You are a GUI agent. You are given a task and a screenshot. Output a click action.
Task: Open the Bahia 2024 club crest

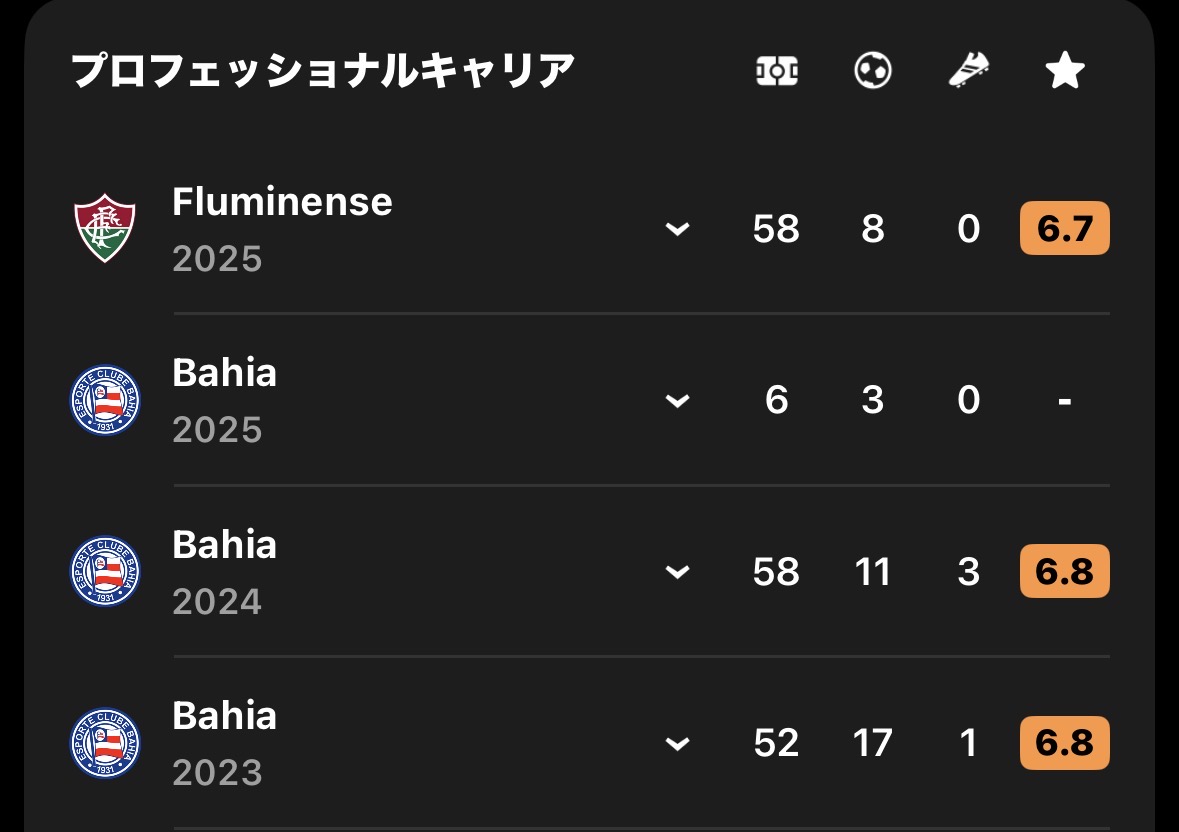[105, 571]
